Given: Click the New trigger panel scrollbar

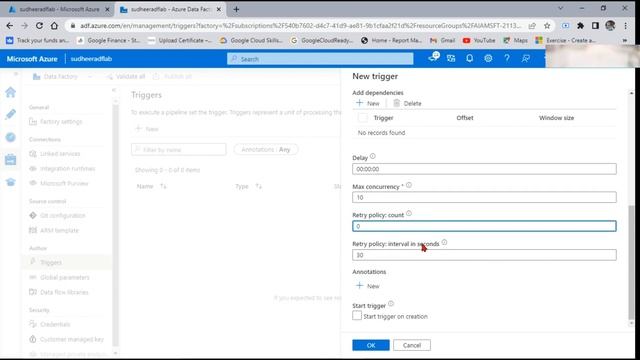Looking at the screenshot, I should pyautogui.click(x=631, y=261).
